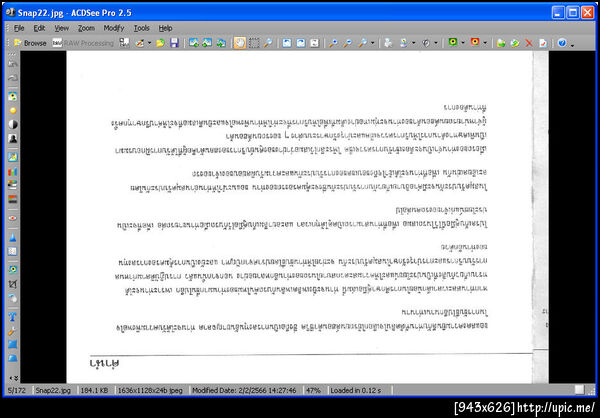Click the yellow folder open icon
This screenshot has height=418, width=600.
[x=160, y=43]
